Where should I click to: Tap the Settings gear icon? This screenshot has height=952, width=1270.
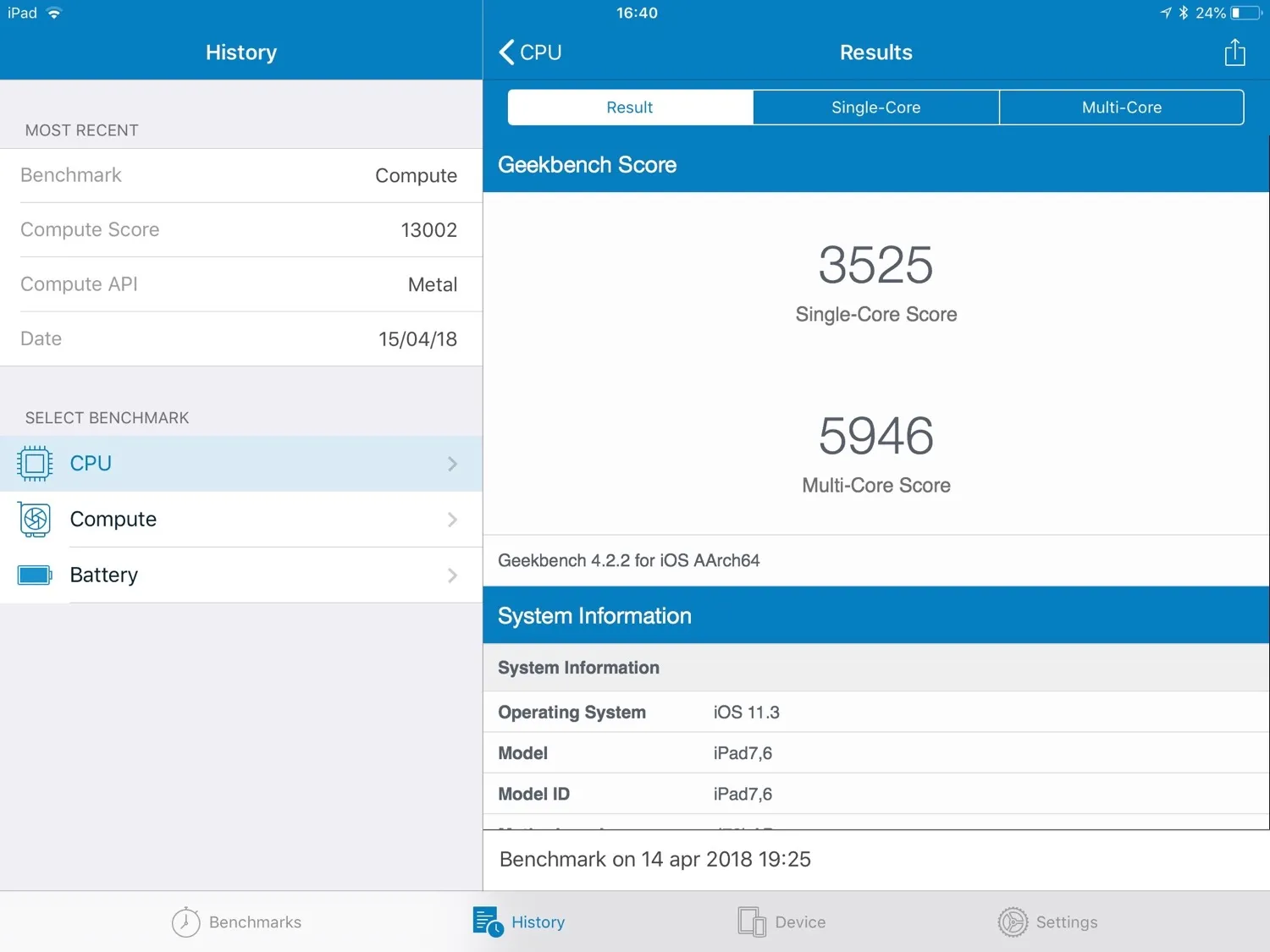[1013, 922]
